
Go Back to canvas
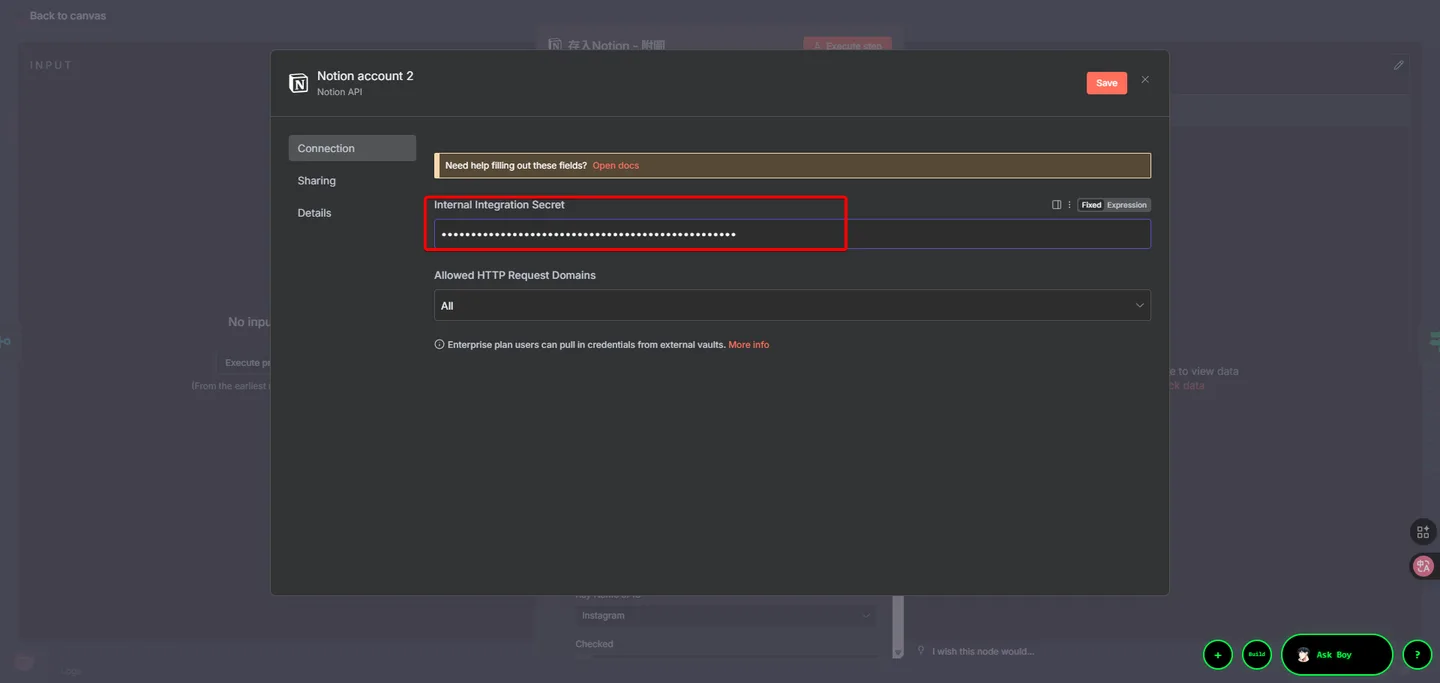(67, 16)
